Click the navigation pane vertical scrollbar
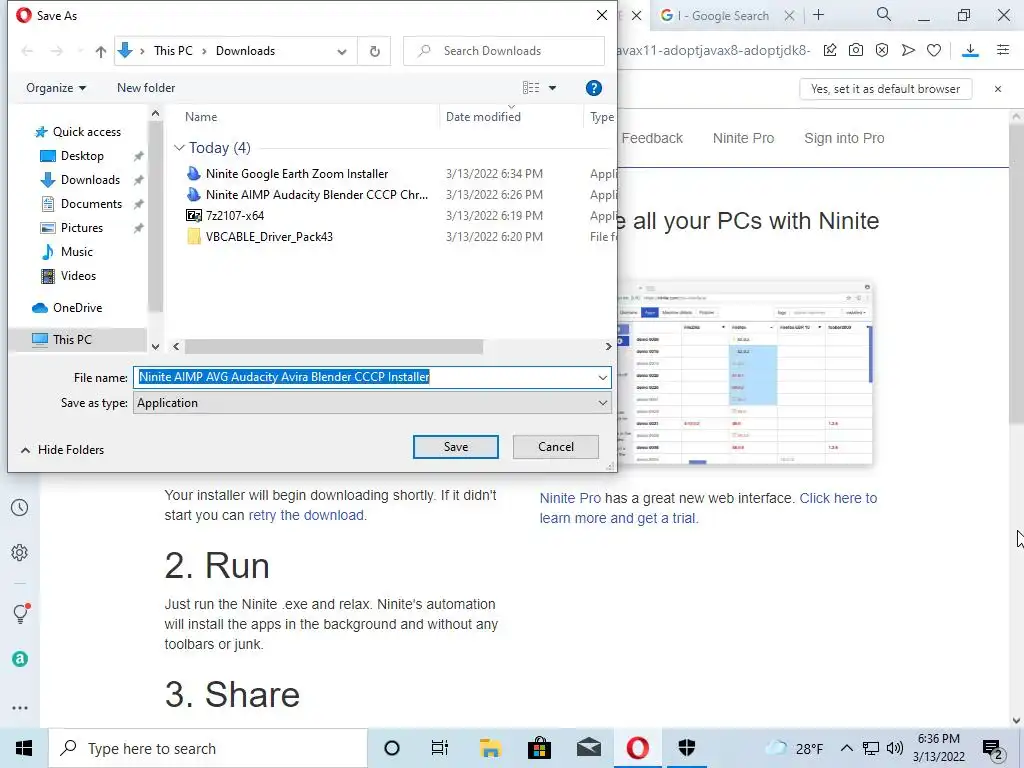The image size is (1024, 768). coord(155,216)
